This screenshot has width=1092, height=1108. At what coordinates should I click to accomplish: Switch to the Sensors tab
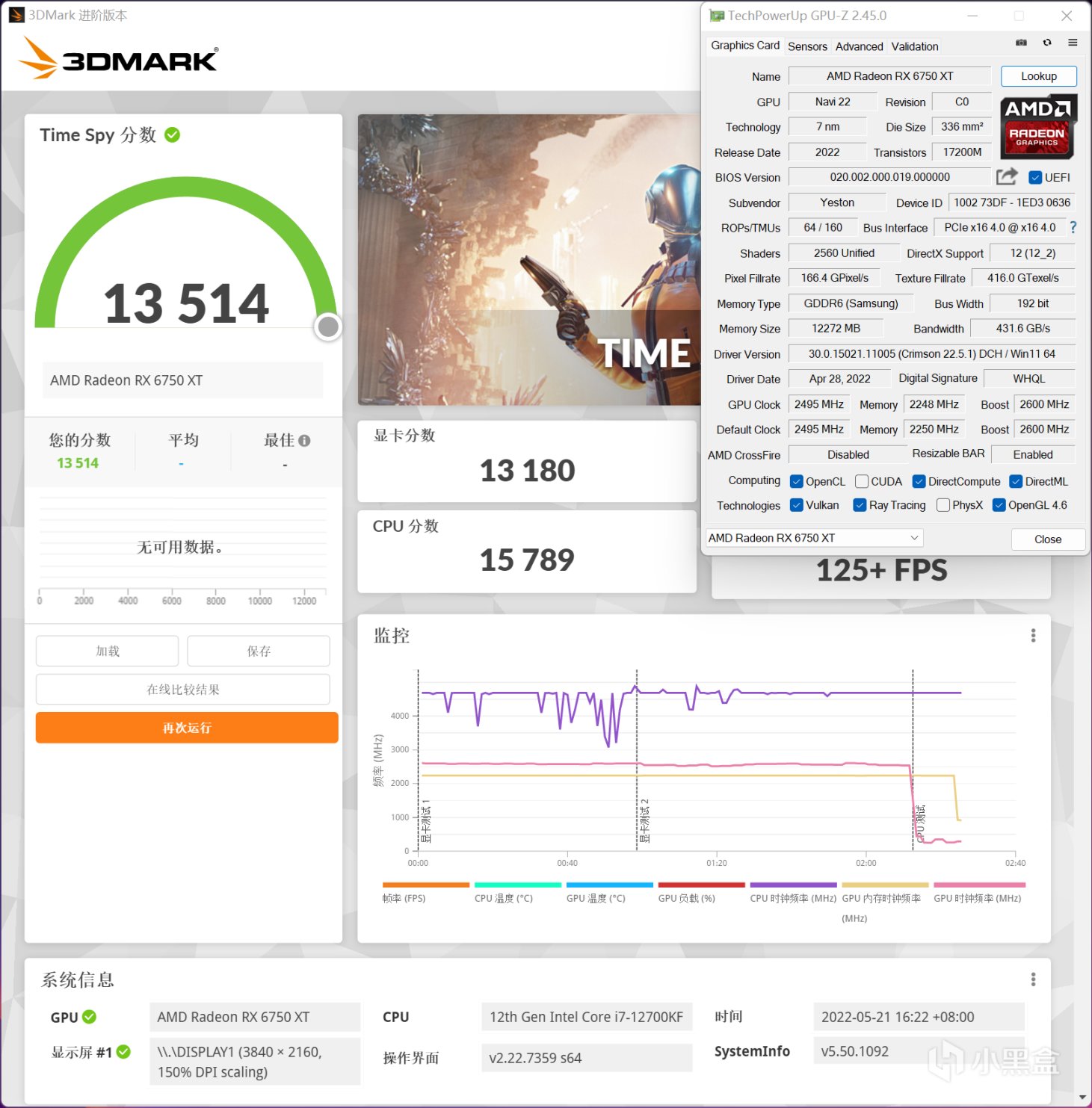[x=807, y=46]
